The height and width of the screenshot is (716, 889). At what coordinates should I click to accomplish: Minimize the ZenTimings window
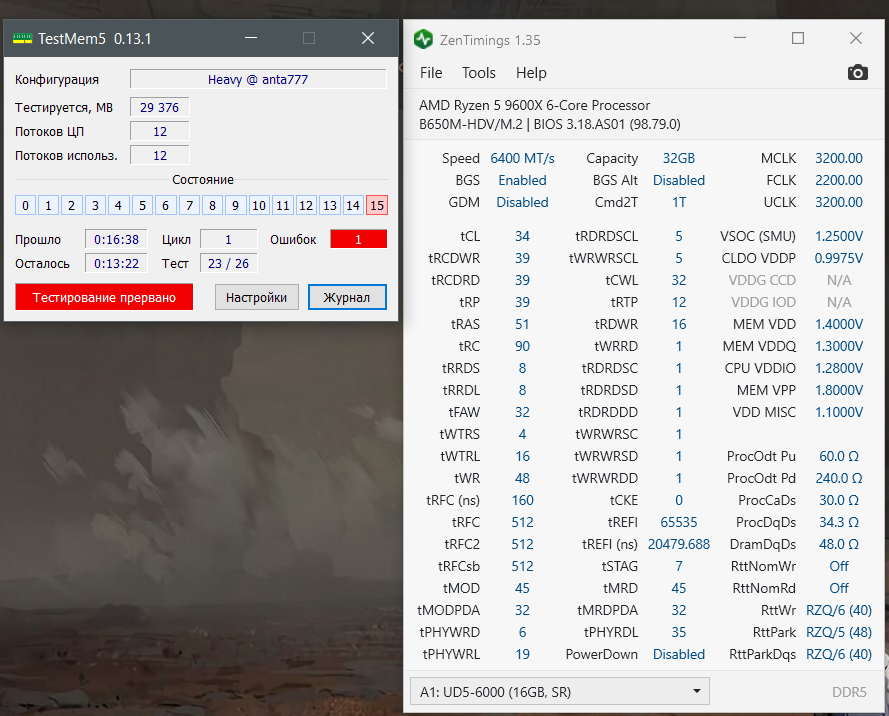coord(739,38)
